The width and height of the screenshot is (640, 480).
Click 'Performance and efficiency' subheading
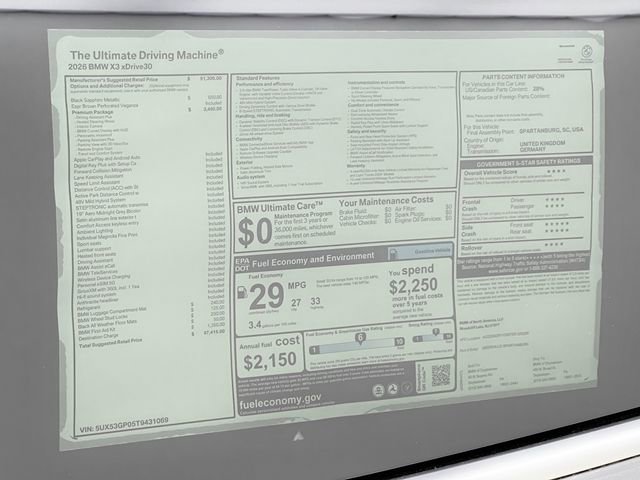click(265, 84)
